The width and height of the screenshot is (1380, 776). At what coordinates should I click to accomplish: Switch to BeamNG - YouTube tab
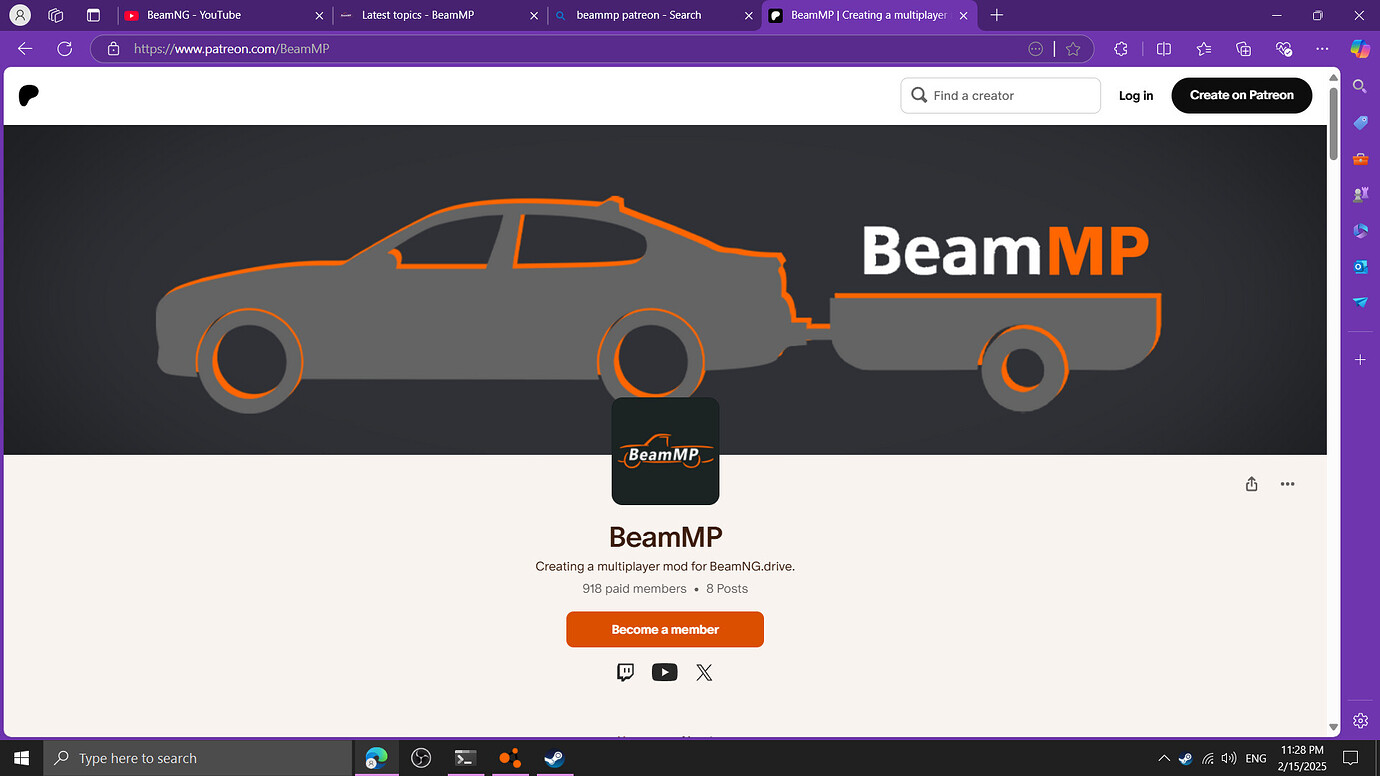coord(224,15)
